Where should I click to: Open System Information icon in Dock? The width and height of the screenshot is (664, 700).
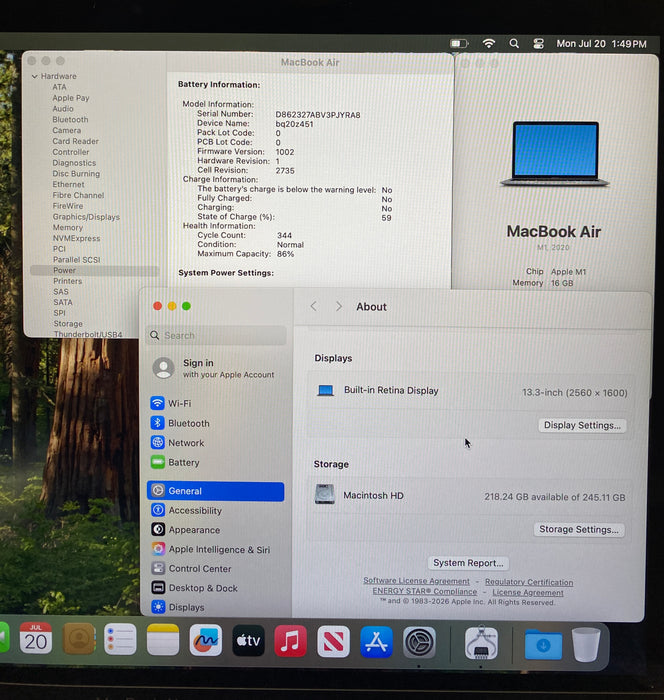pyautogui.click(x=481, y=643)
